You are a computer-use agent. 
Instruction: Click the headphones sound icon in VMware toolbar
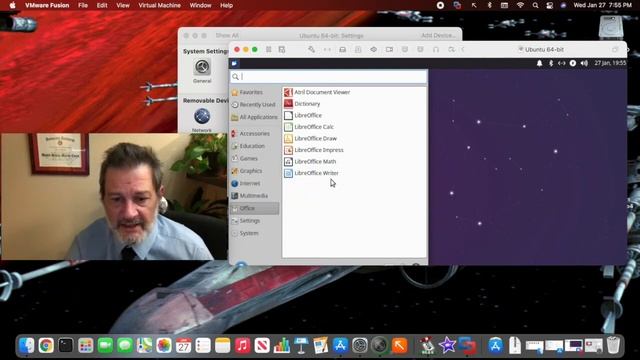tap(436, 49)
